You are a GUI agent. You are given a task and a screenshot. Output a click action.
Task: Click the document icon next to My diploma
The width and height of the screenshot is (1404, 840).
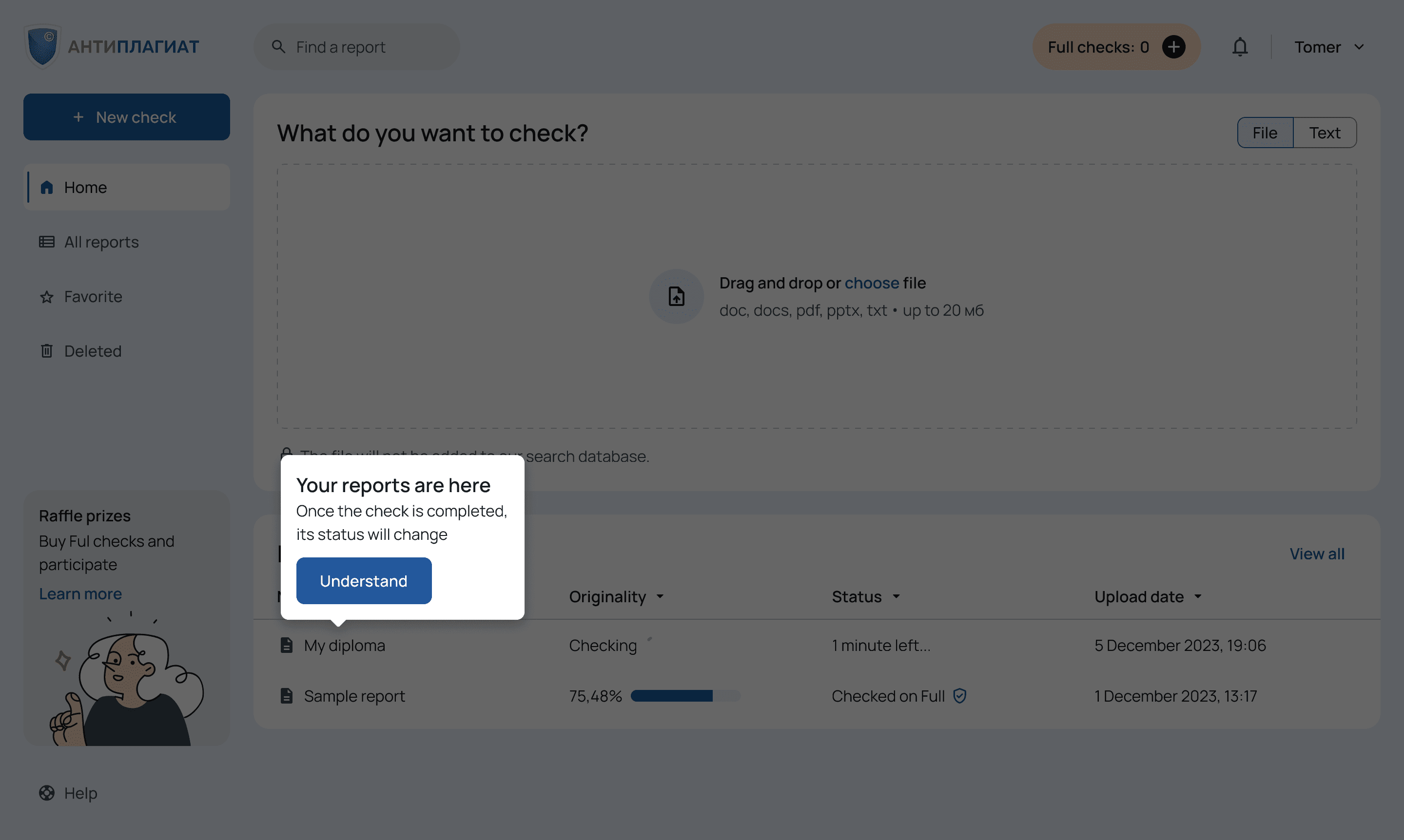pyautogui.click(x=287, y=645)
